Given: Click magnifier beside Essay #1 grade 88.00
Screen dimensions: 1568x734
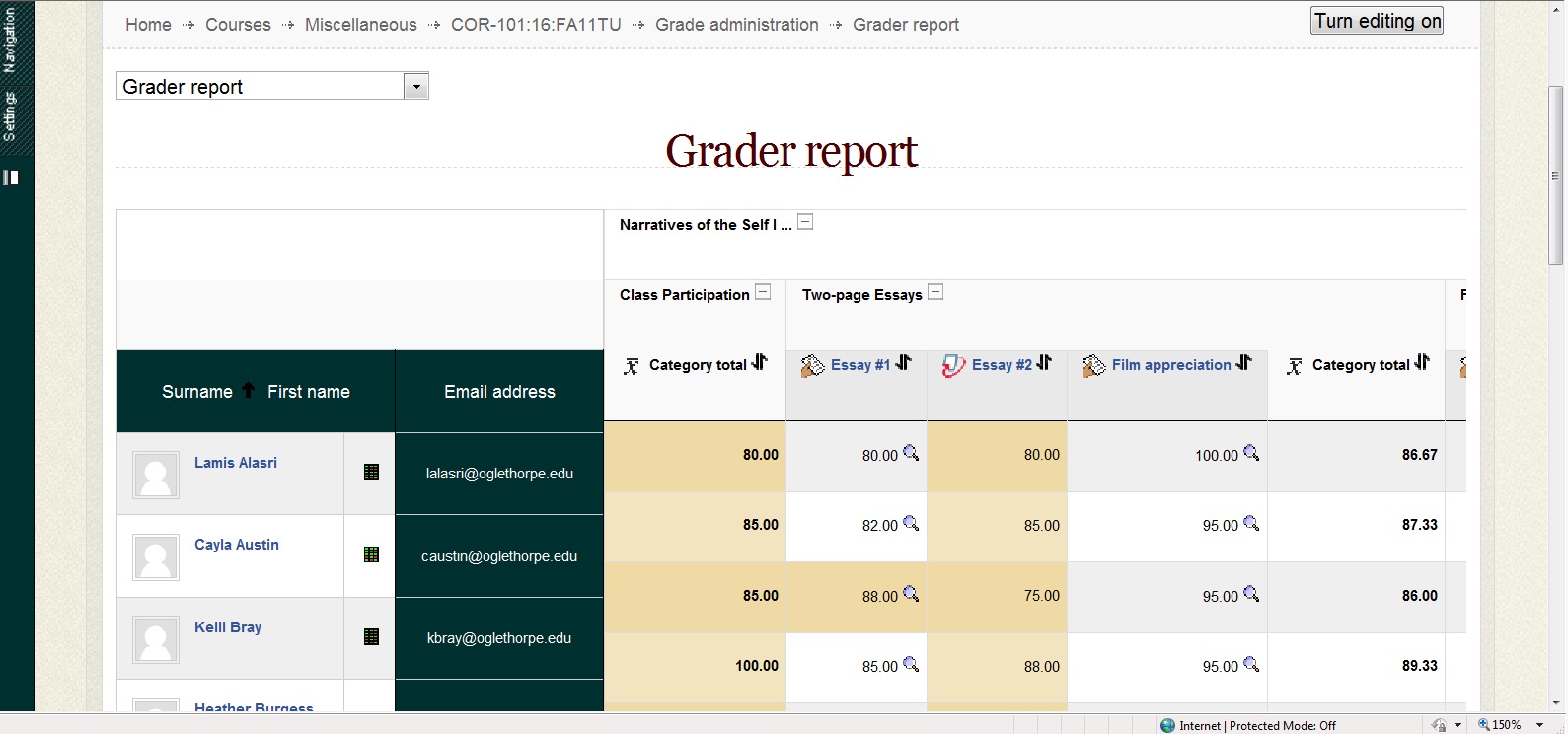Looking at the screenshot, I should [x=911, y=594].
